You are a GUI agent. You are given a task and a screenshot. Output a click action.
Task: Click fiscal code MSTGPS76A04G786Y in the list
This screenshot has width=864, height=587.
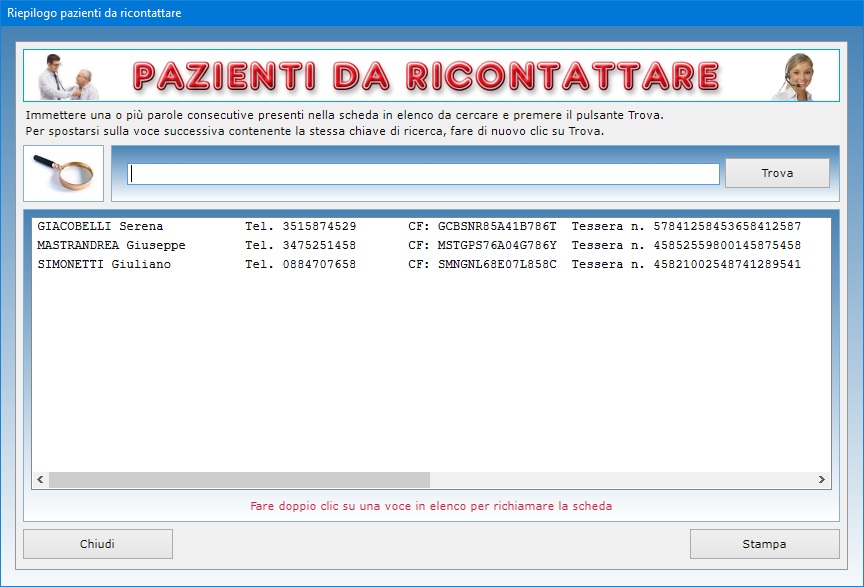point(497,246)
